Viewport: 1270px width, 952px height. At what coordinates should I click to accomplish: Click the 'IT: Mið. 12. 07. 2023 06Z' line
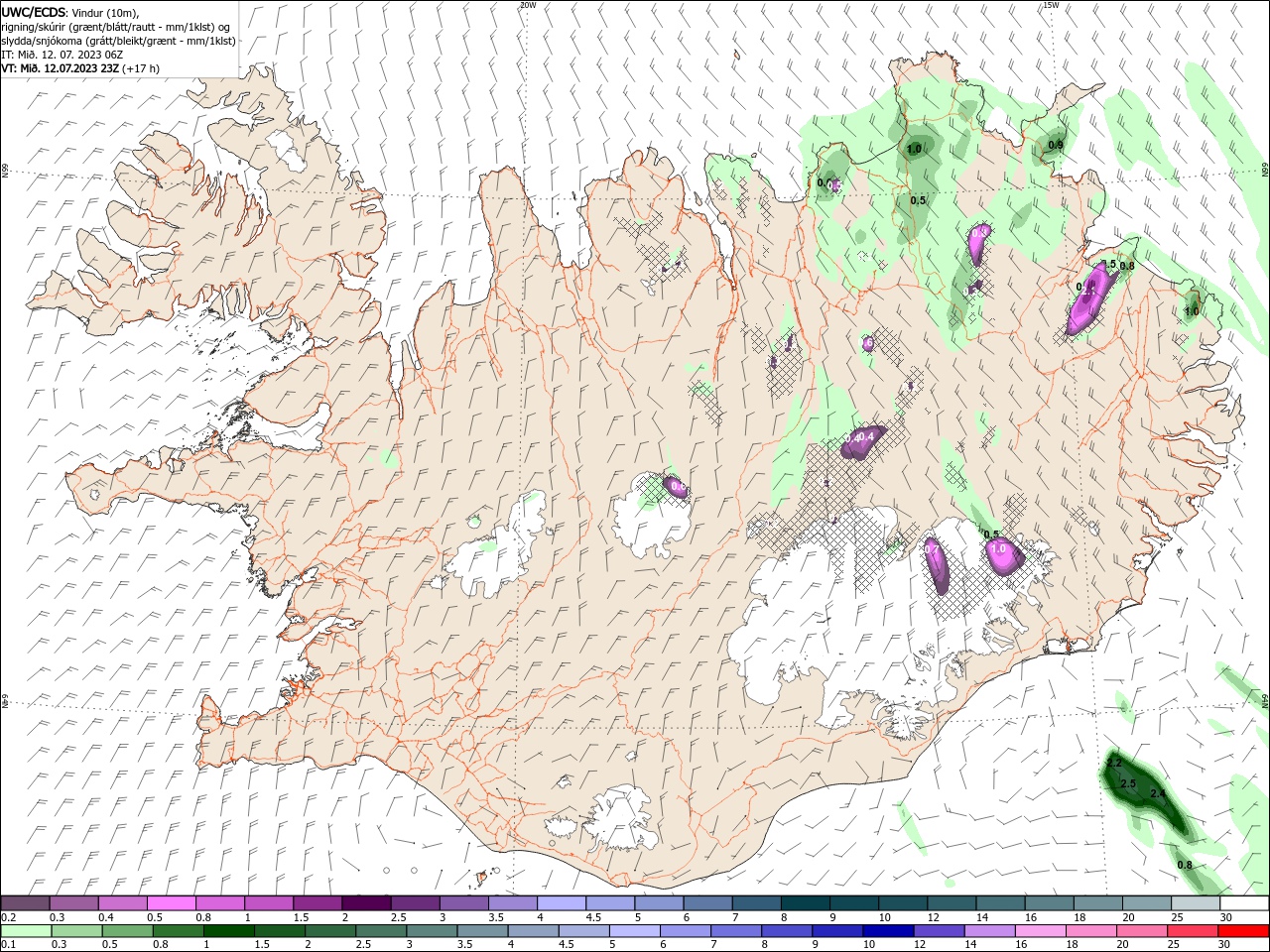(62, 55)
